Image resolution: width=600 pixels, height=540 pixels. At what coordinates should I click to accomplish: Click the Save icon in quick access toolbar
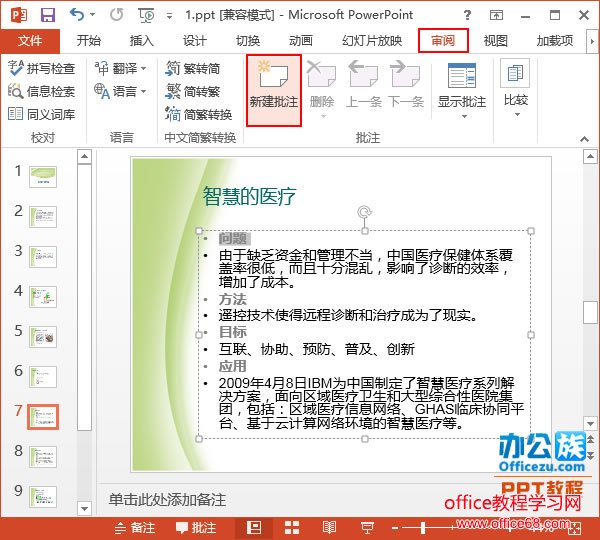click(48, 15)
